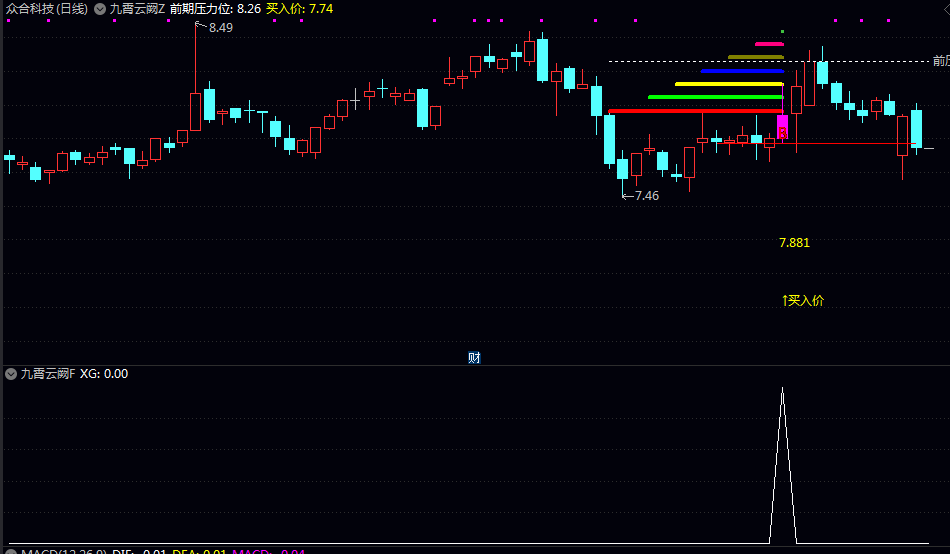The width and height of the screenshot is (950, 554).
Task: Click the small green dot above pink line
Action: click(783, 32)
